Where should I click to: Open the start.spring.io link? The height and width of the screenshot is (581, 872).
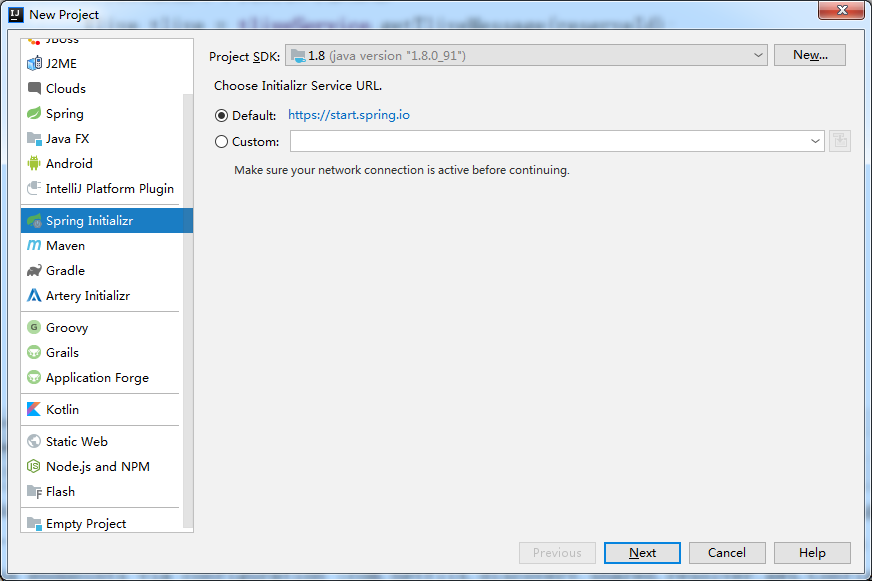[x=349, y=115]
